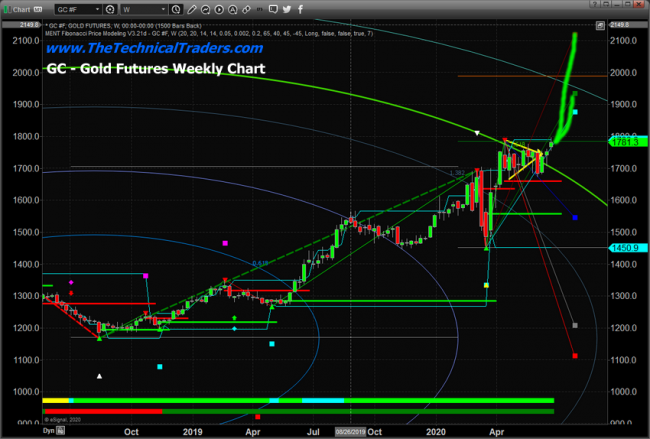Screen dimensions: 650x439
Task: Click the 2019 label on time axis
Action: pyautogui.click(x=193, y=432)
